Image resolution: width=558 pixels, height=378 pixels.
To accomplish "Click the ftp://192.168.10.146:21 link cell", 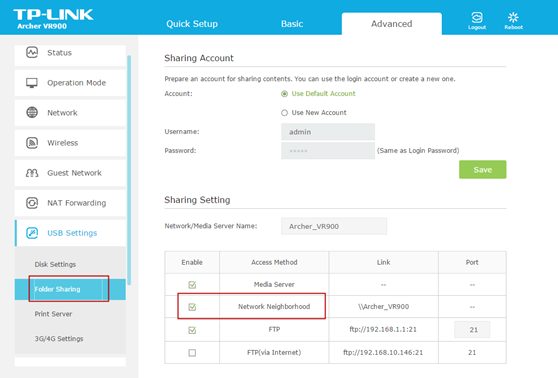I will [x=383, y=352].
